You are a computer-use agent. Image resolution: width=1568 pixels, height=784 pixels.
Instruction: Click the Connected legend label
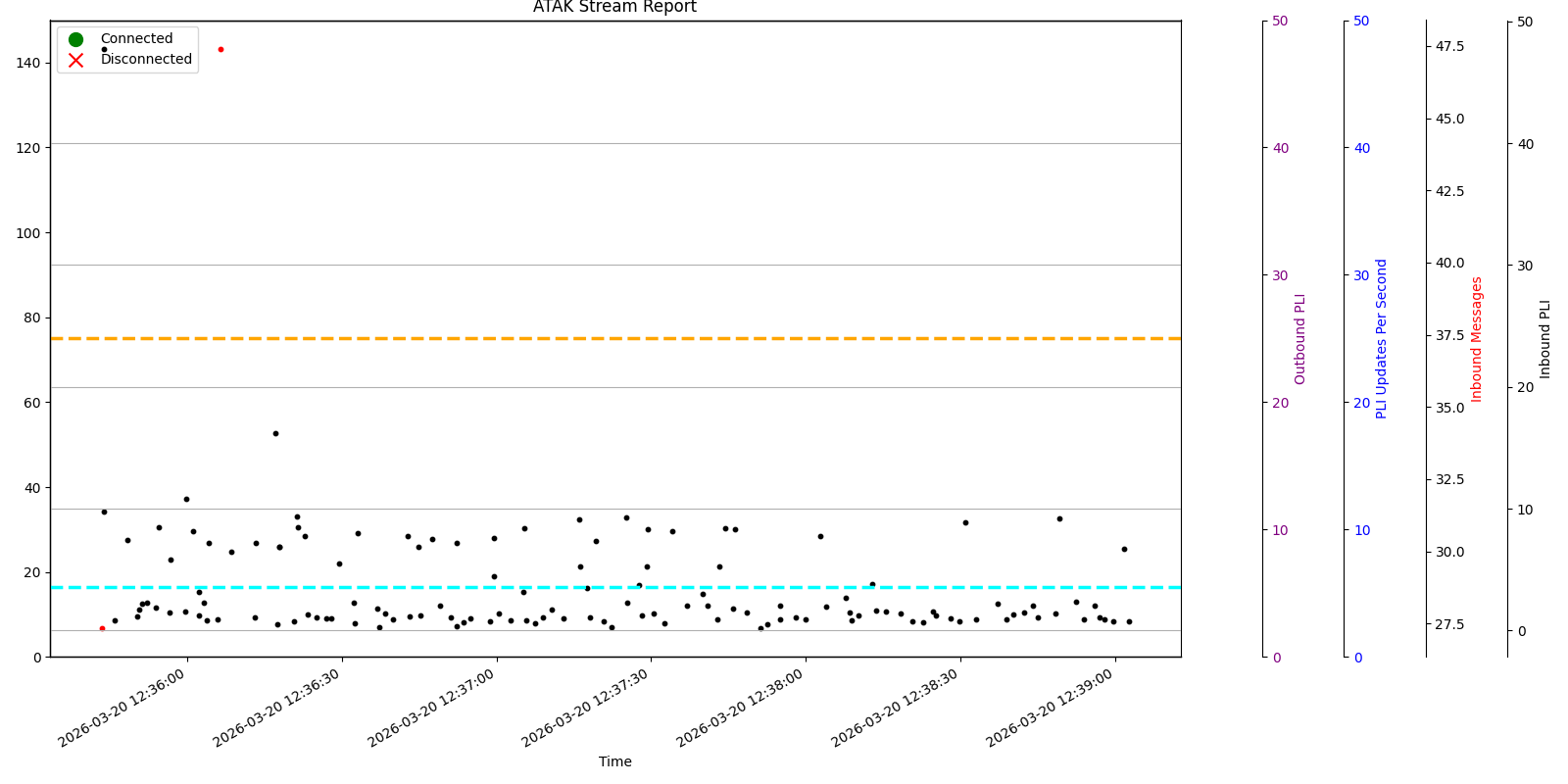(x=136, y=39)
